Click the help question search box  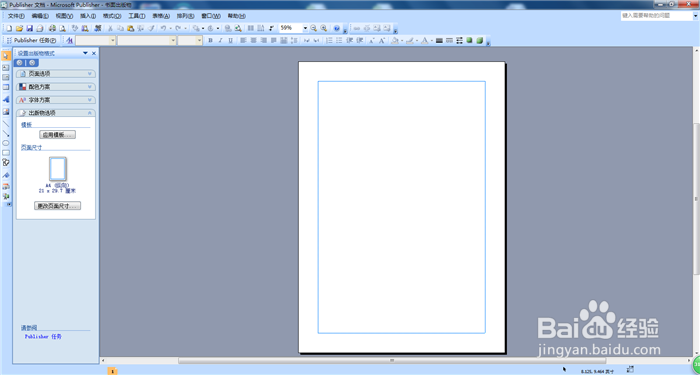(x=656, y=16)
